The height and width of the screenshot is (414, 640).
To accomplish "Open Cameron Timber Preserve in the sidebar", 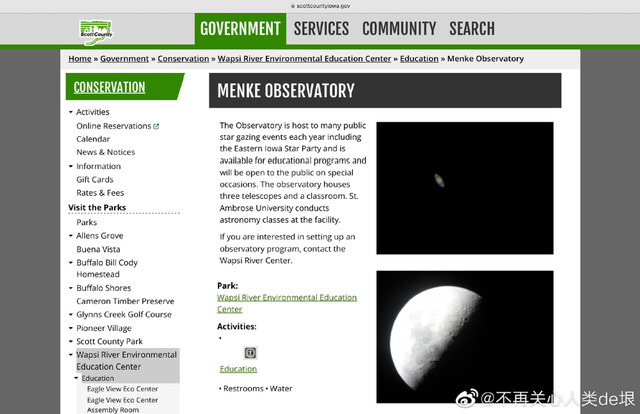I will pos(125,301).
